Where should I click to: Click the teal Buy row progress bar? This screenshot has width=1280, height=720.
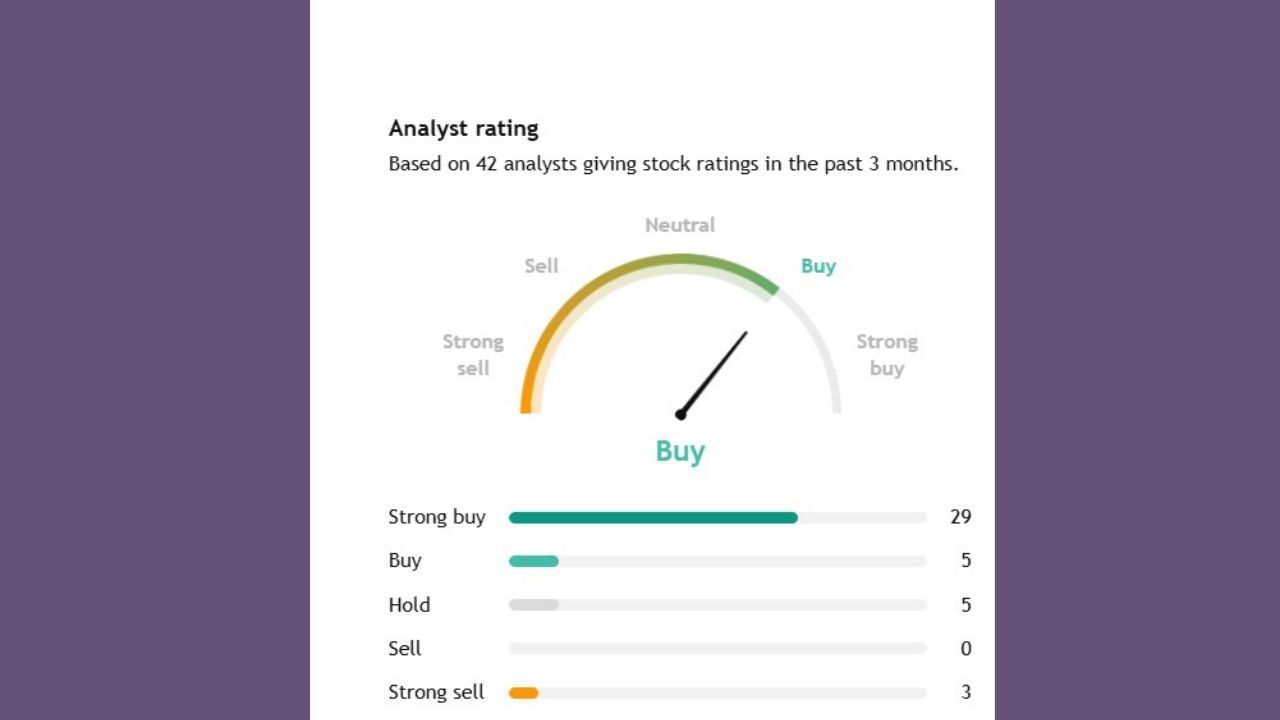(x=533, y=561)
